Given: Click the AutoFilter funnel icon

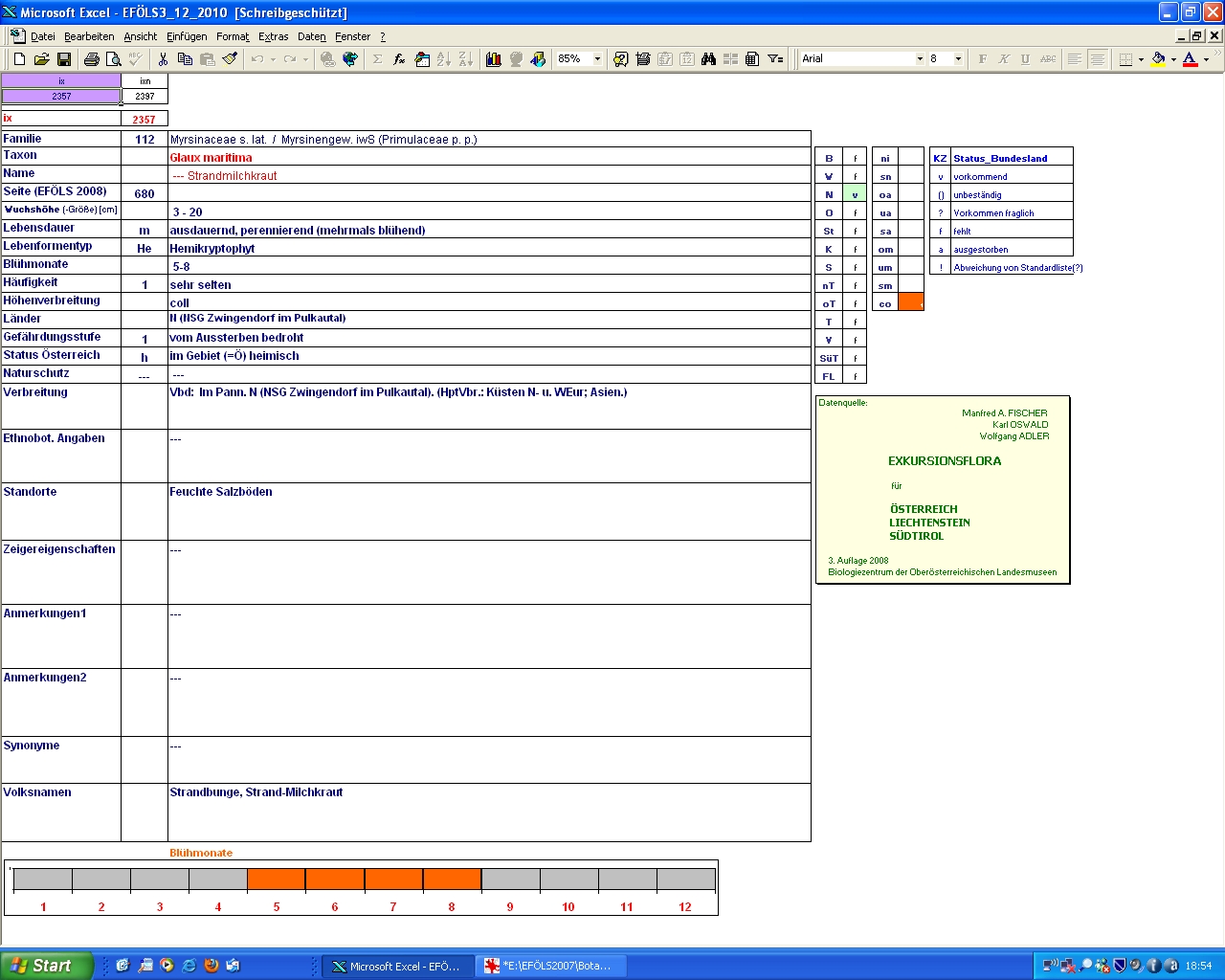Looking at the screenshot, I should click(775, 59).
